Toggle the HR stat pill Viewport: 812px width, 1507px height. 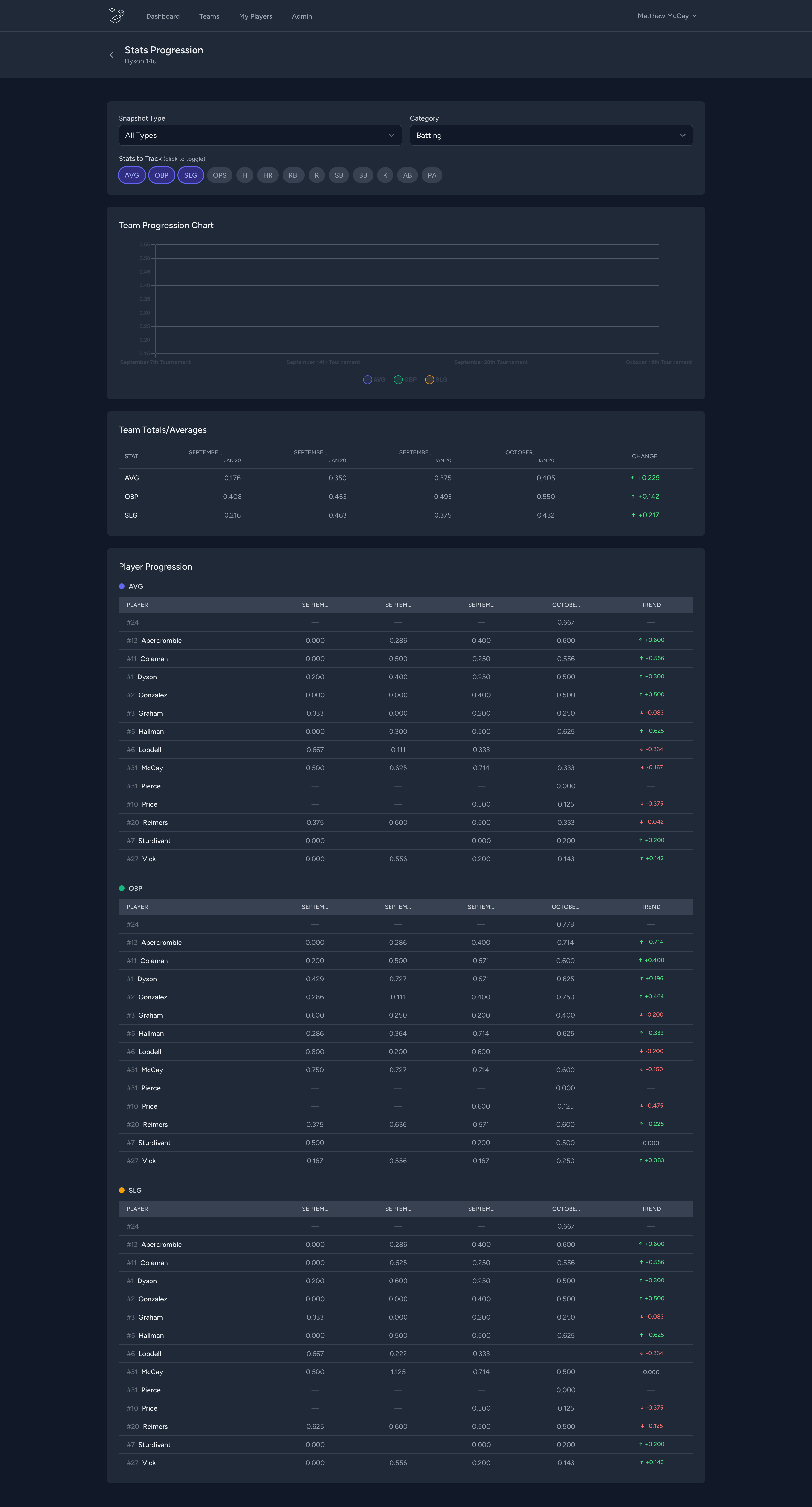pyautogui.click(x=268, y=175)
